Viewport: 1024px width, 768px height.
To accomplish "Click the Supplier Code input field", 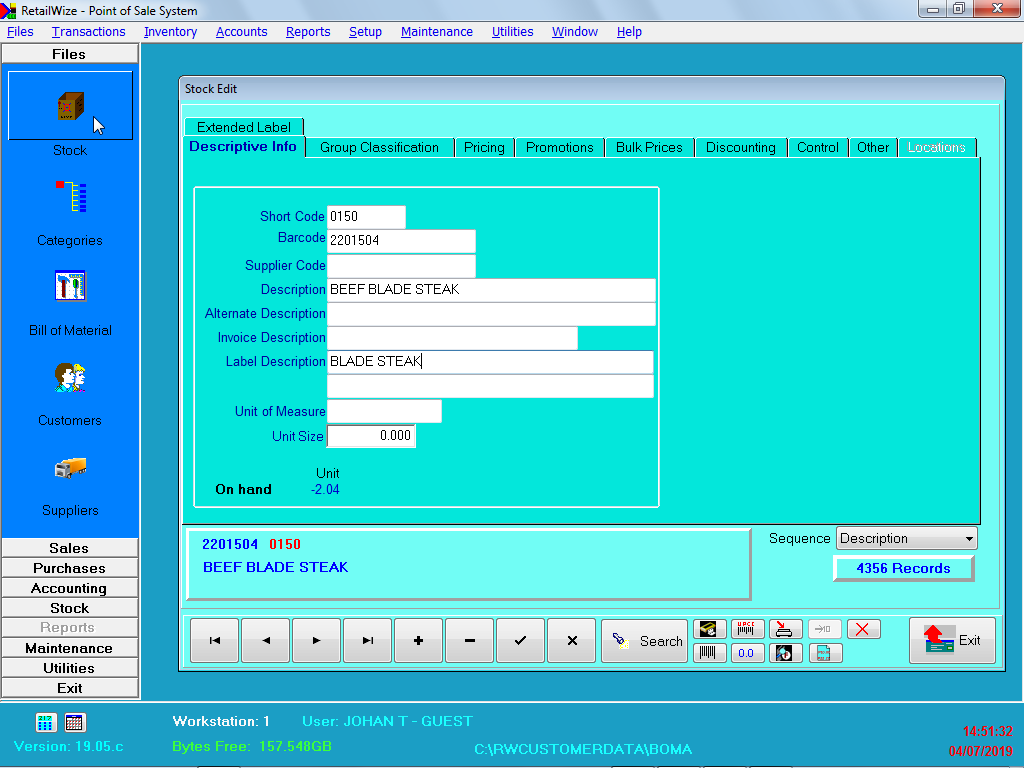I will point(401,266).
